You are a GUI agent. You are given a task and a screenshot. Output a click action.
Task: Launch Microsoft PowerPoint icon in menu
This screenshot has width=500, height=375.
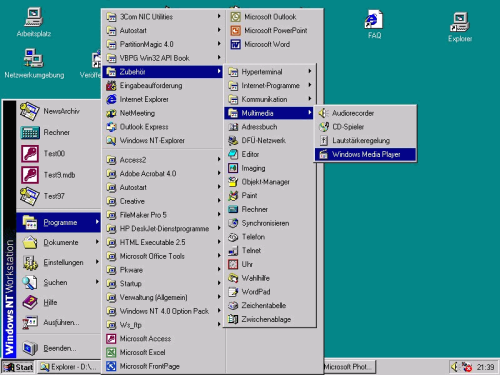coord(235,31)
